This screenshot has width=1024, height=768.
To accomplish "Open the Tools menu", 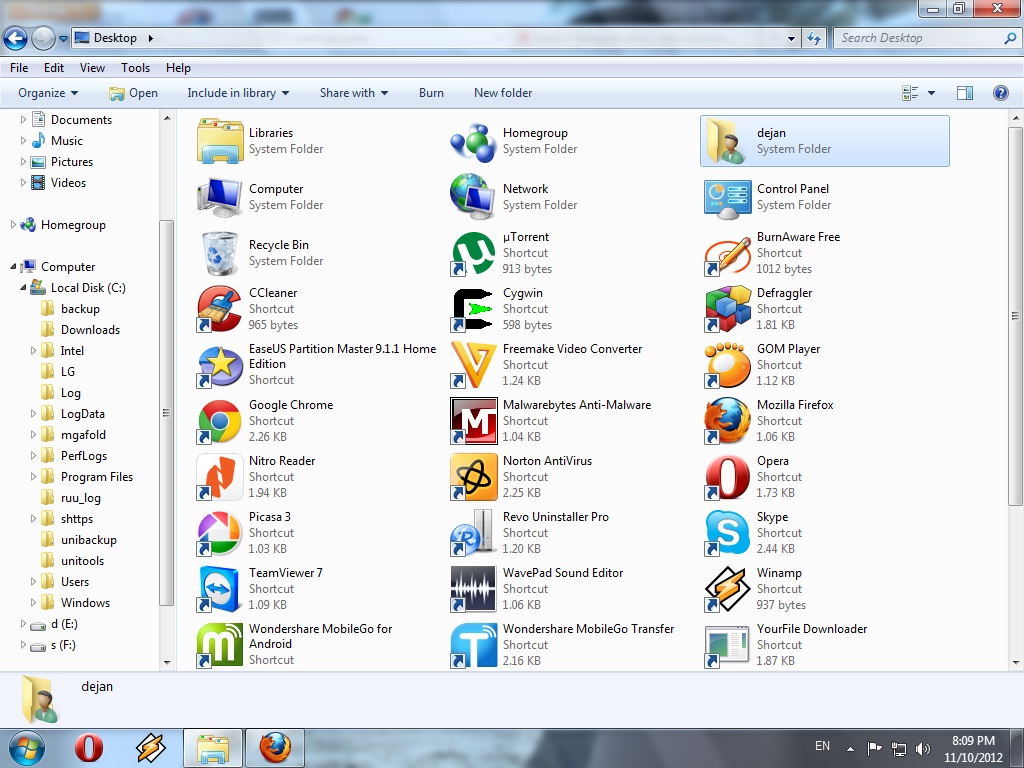I will point(135,68).
